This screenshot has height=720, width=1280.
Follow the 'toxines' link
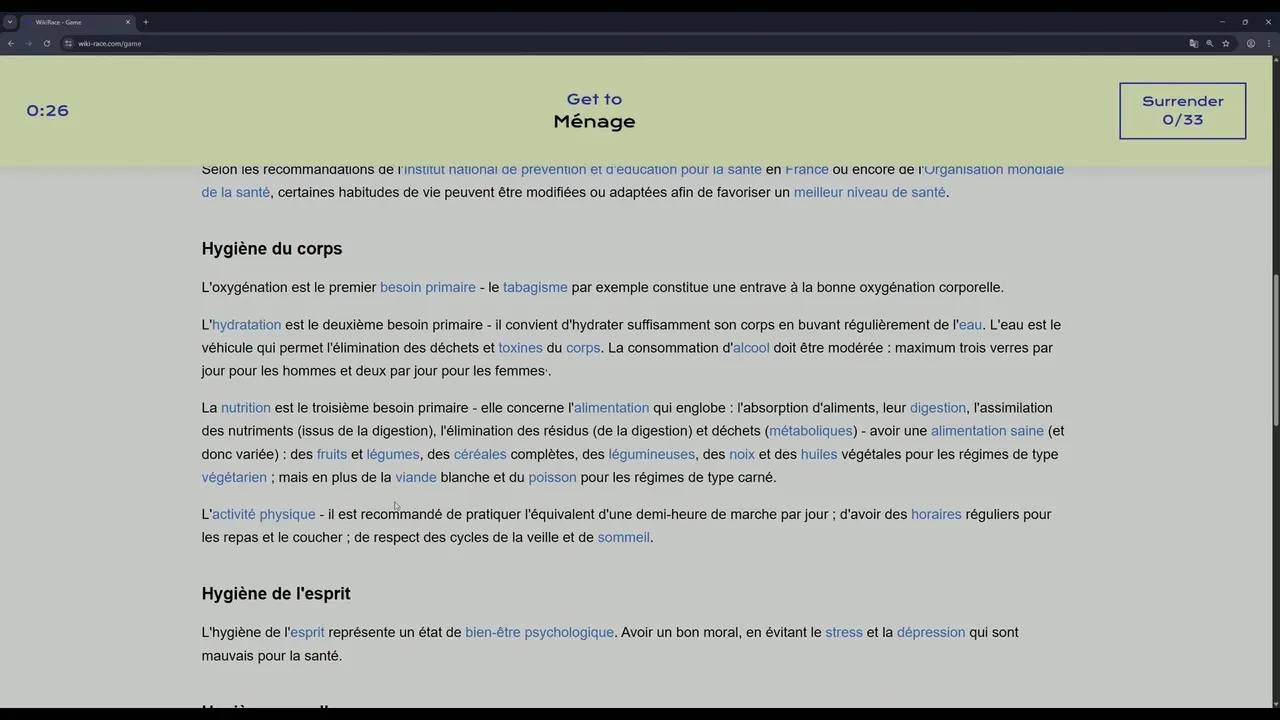pos(520,348)
